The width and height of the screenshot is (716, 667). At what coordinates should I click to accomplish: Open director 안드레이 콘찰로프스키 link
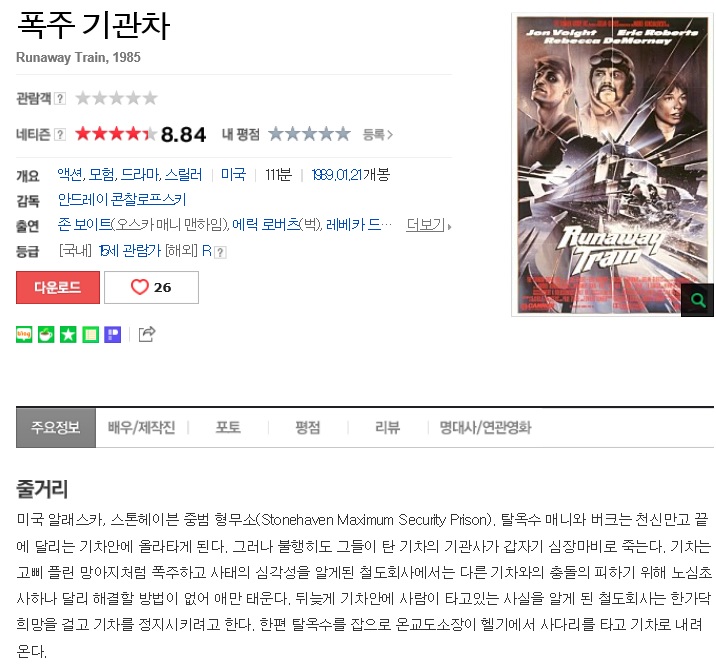tap(122, 200)
